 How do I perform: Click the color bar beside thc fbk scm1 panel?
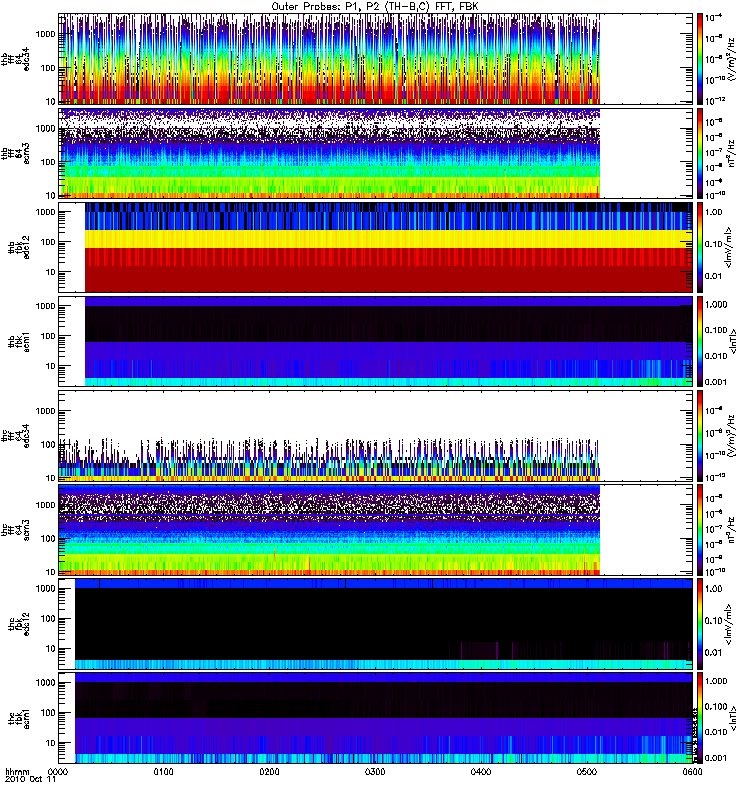tap(700, 718)
